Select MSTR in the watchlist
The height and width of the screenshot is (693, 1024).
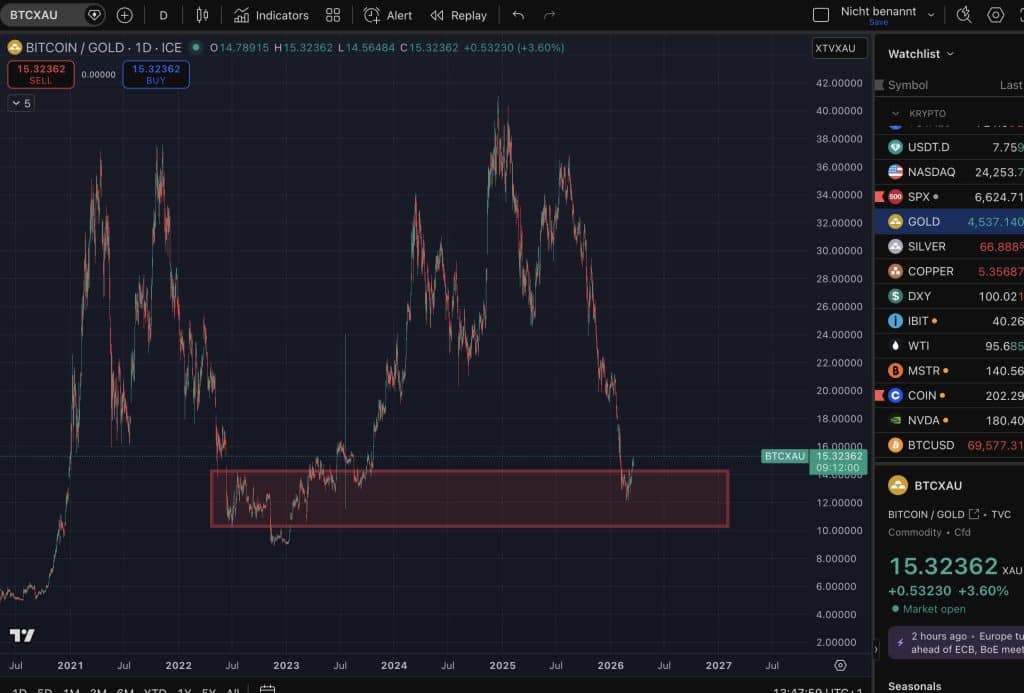pos(950,371)
